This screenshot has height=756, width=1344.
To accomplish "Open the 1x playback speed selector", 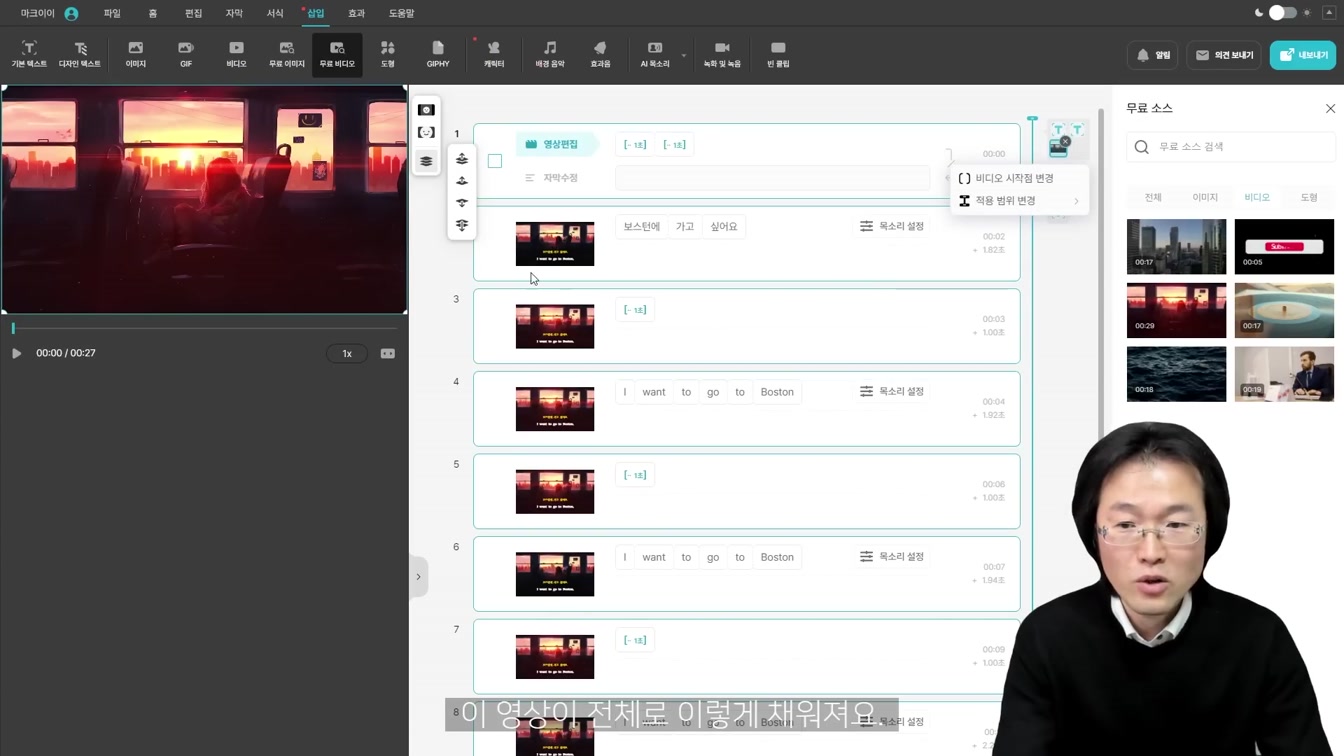I will click(347, 353).
